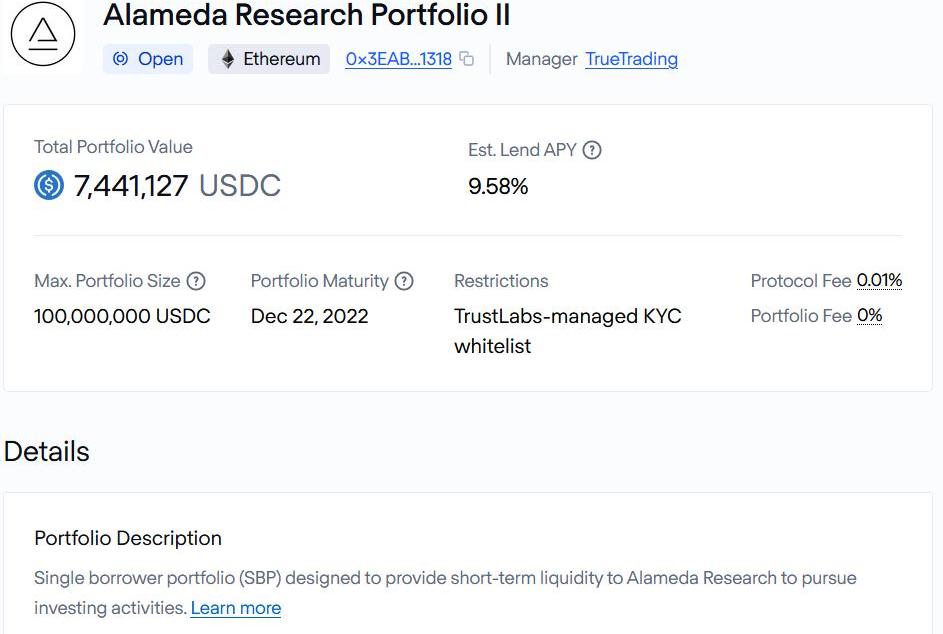Click the Portfolio Maturity help icon

click(404, 281)
